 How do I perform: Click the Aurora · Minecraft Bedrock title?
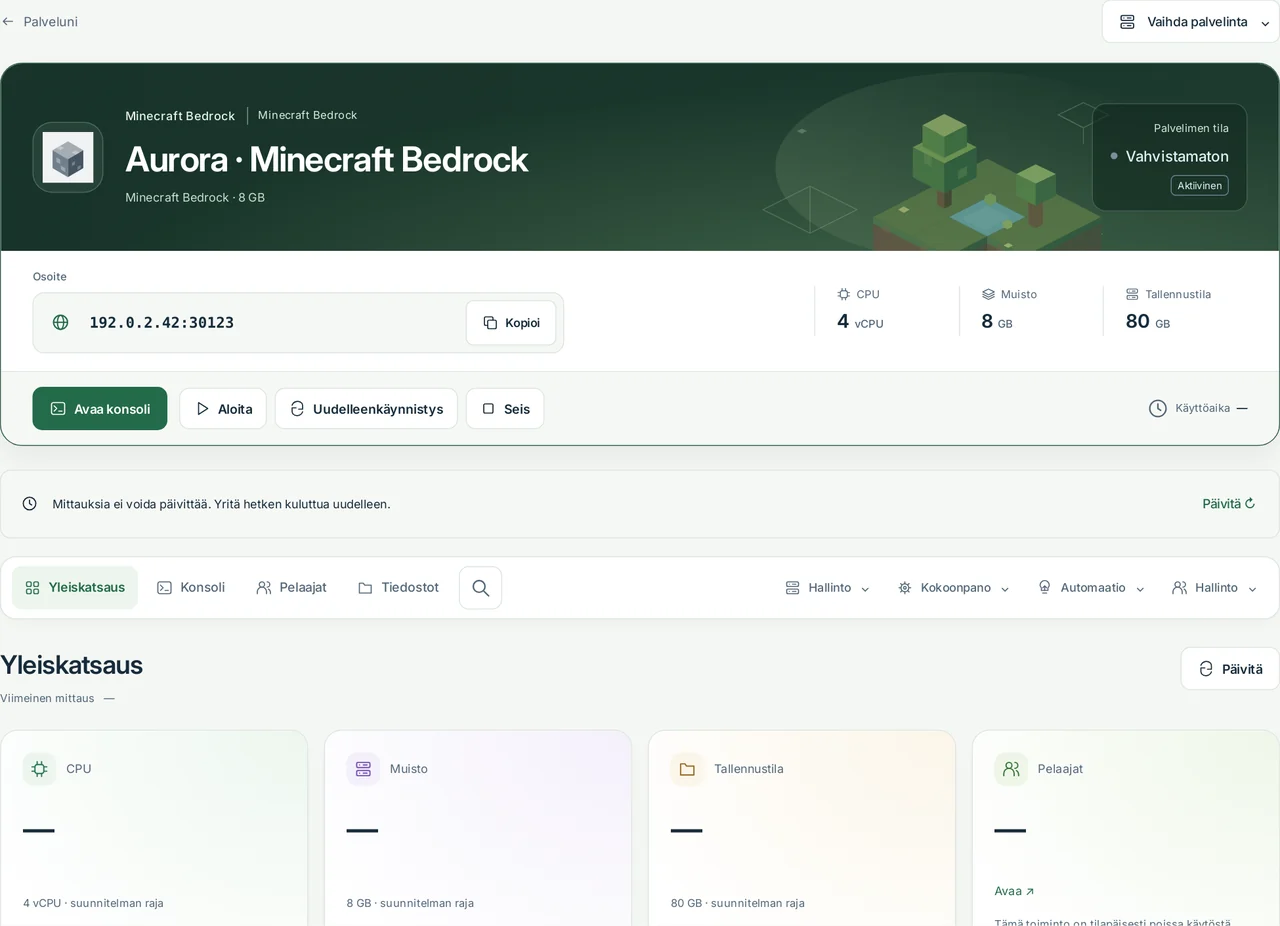click(x=326, y=159)
